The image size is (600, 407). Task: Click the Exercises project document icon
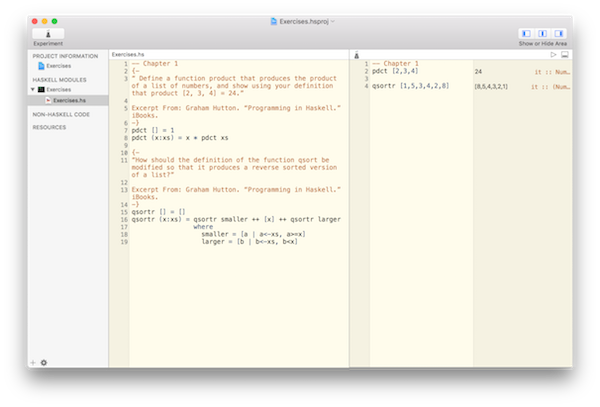click(41, 66)
